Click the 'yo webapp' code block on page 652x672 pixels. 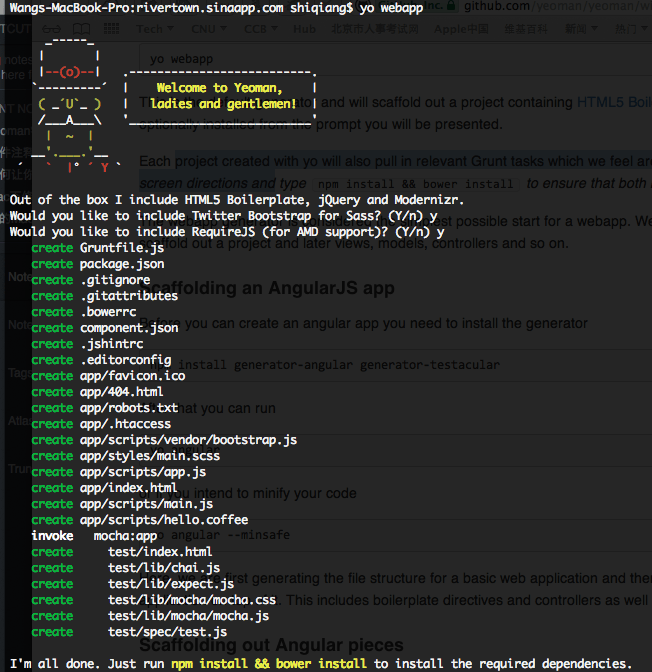click(x=394, y=59)
